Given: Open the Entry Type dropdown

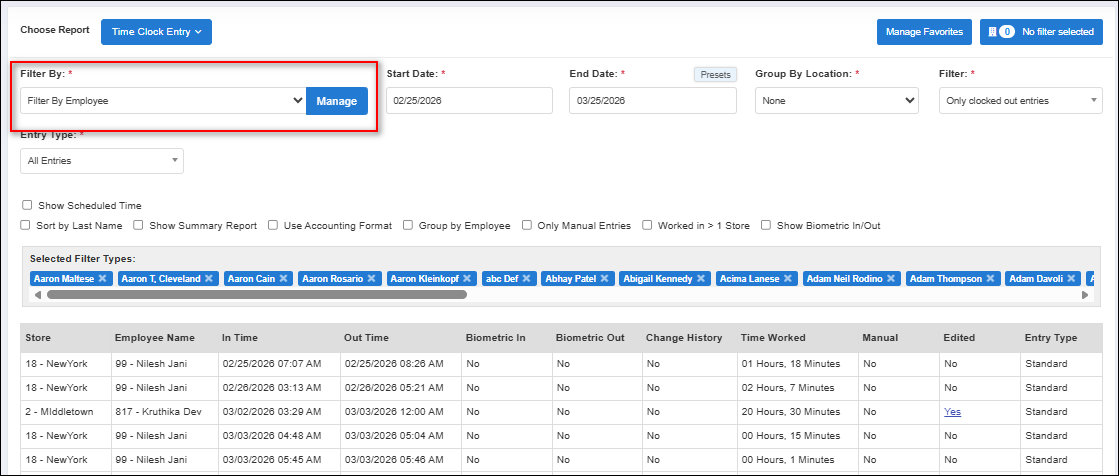Looking at the screenshot, I should [101, 161].
